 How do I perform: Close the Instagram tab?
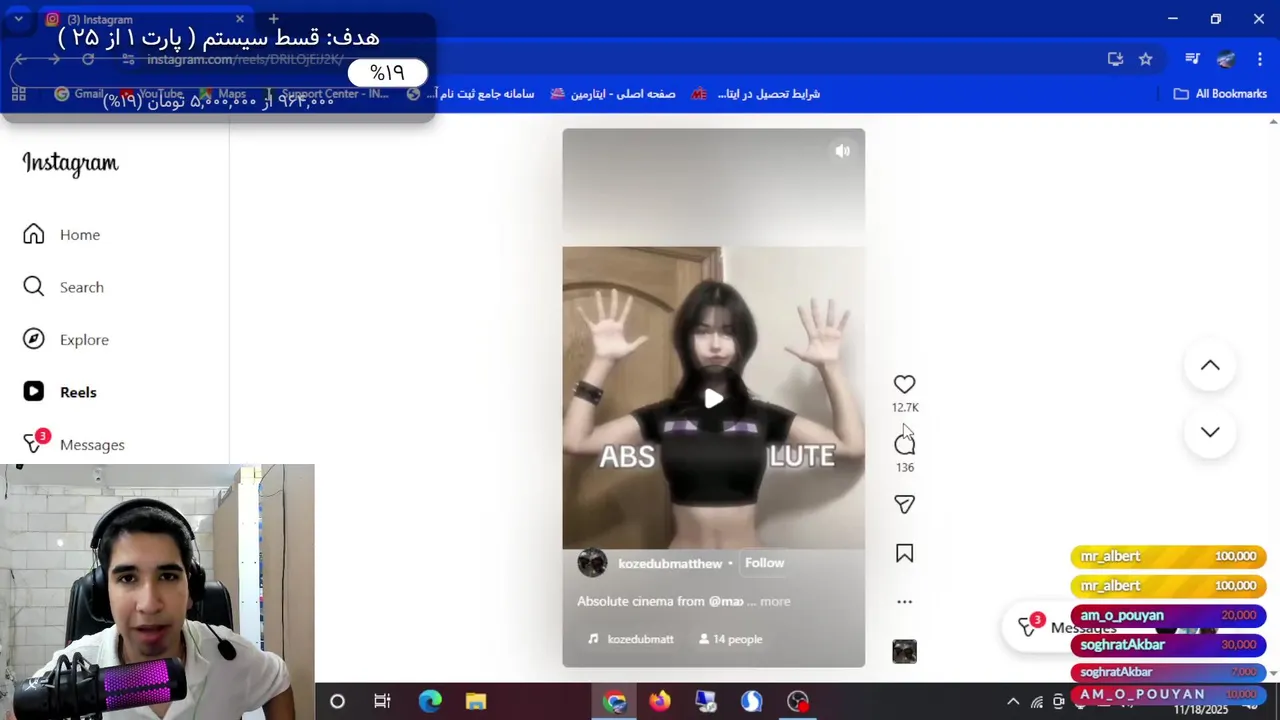click(x=240, y=19)
